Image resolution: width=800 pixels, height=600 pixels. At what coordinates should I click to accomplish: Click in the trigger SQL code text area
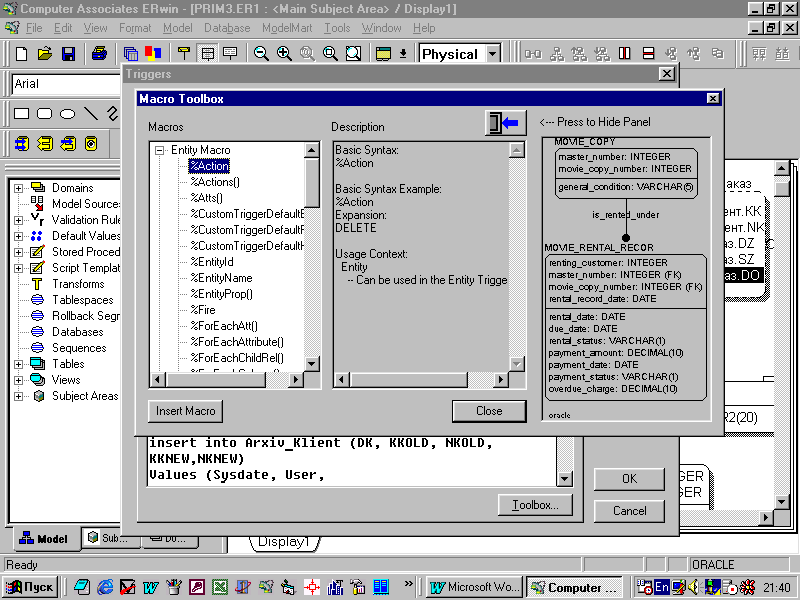click(x=352, y=459)
